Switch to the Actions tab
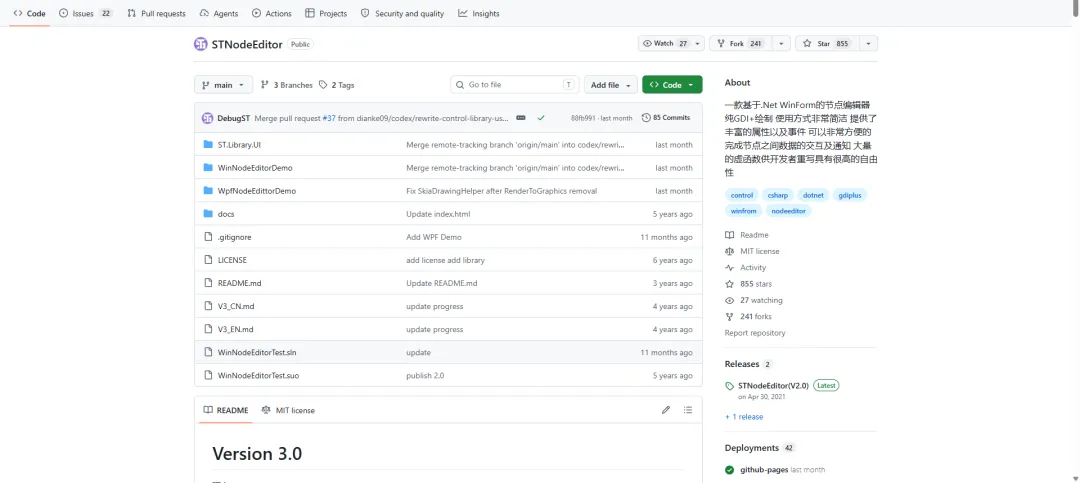This screenshot has height=483, width=1080. coord(272,13)
